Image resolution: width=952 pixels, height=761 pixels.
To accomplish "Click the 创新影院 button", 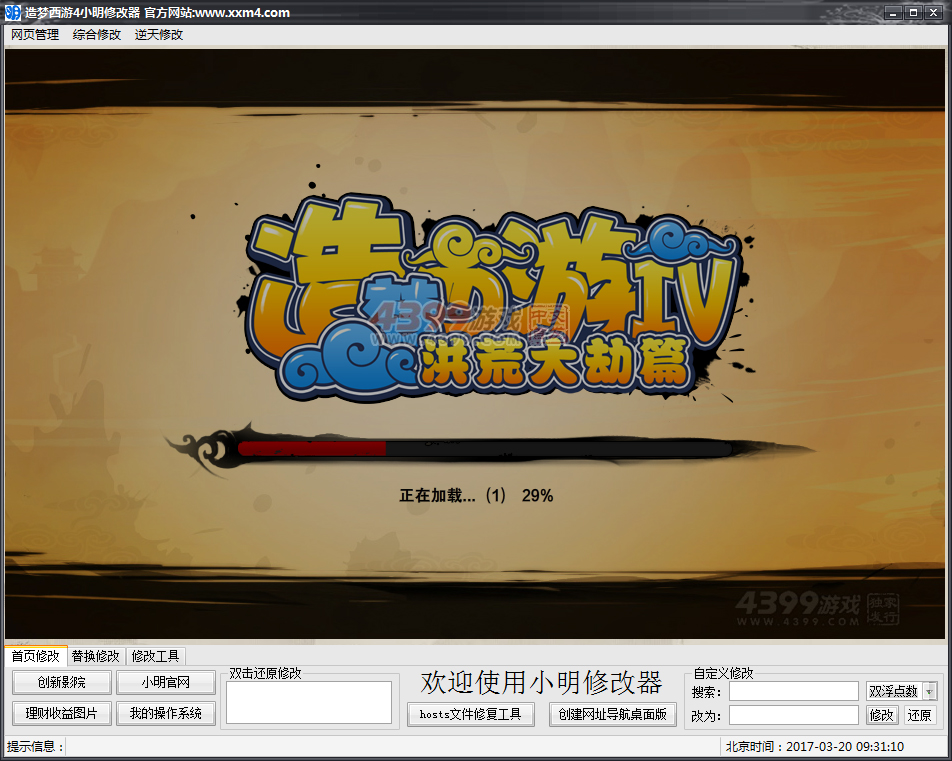I will tap(62, 682).
